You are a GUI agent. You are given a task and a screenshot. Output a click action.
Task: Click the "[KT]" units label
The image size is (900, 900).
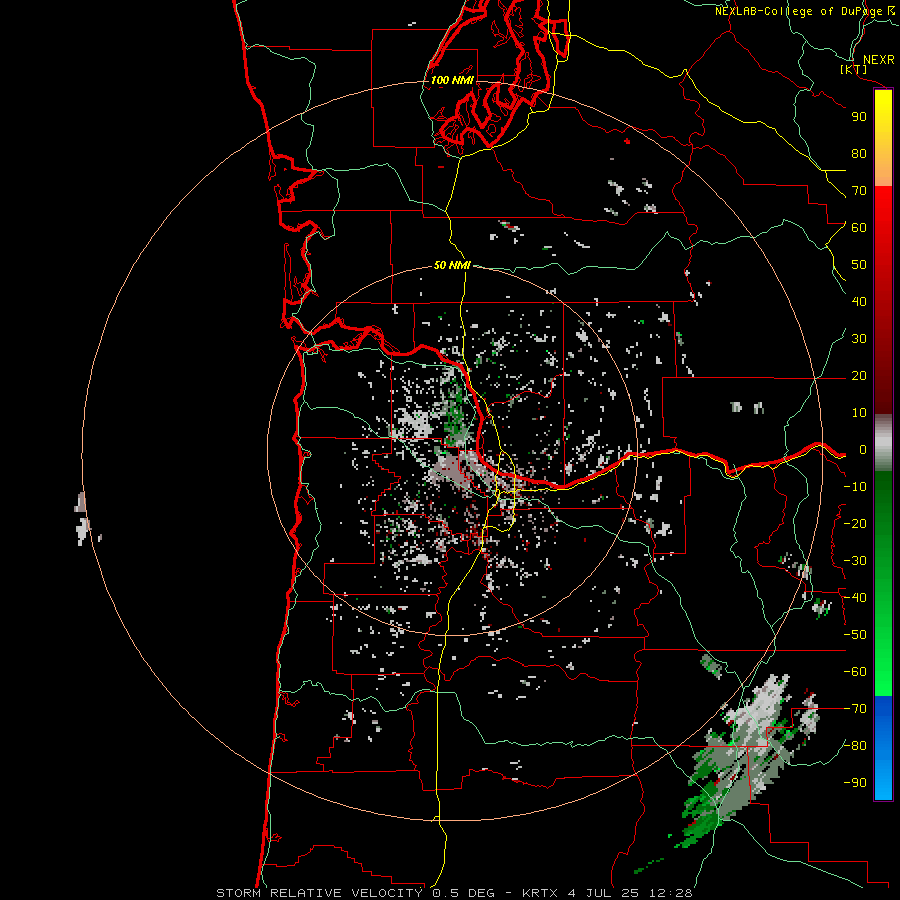pos(854,69)
